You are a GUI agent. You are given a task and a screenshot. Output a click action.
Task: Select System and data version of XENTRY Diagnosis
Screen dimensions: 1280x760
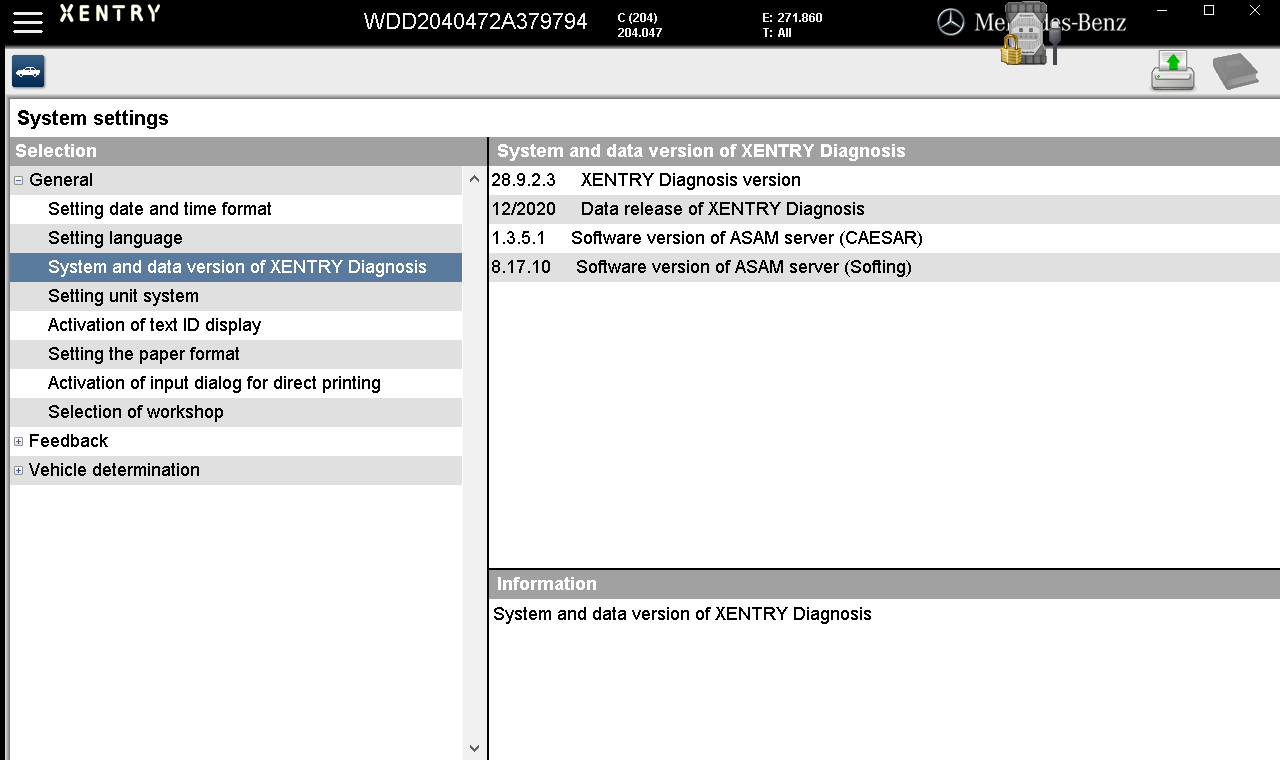236,267
